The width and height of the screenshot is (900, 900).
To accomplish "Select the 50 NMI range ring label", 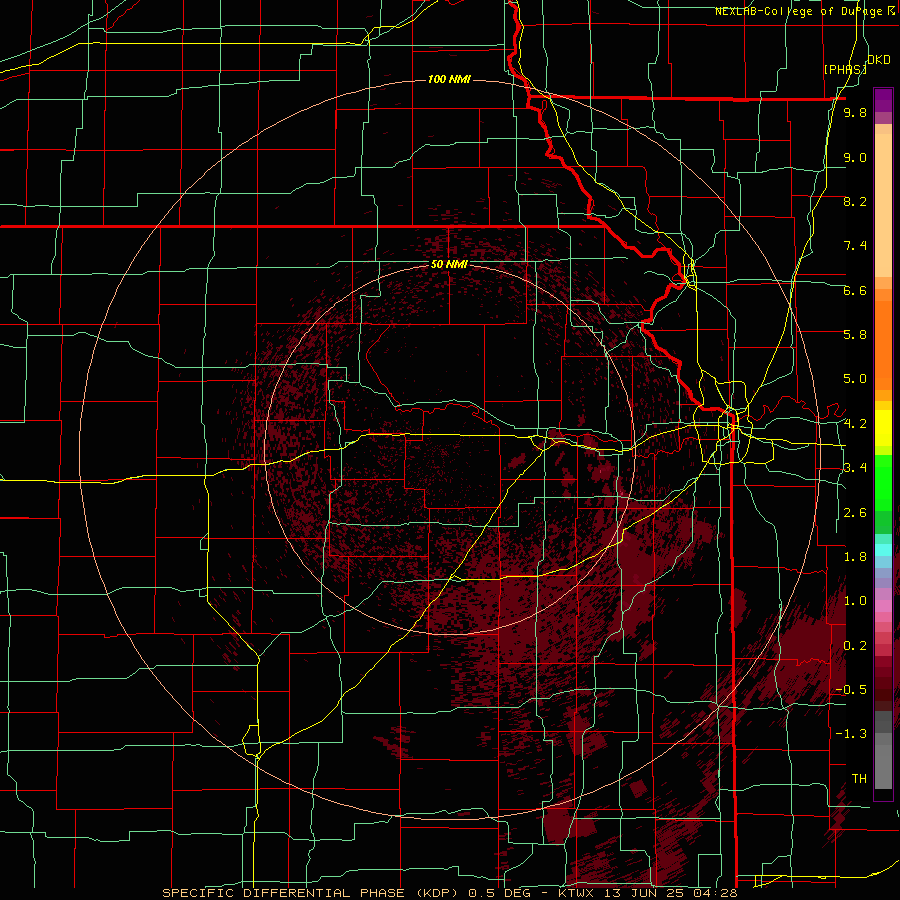I will pos(449,265).
